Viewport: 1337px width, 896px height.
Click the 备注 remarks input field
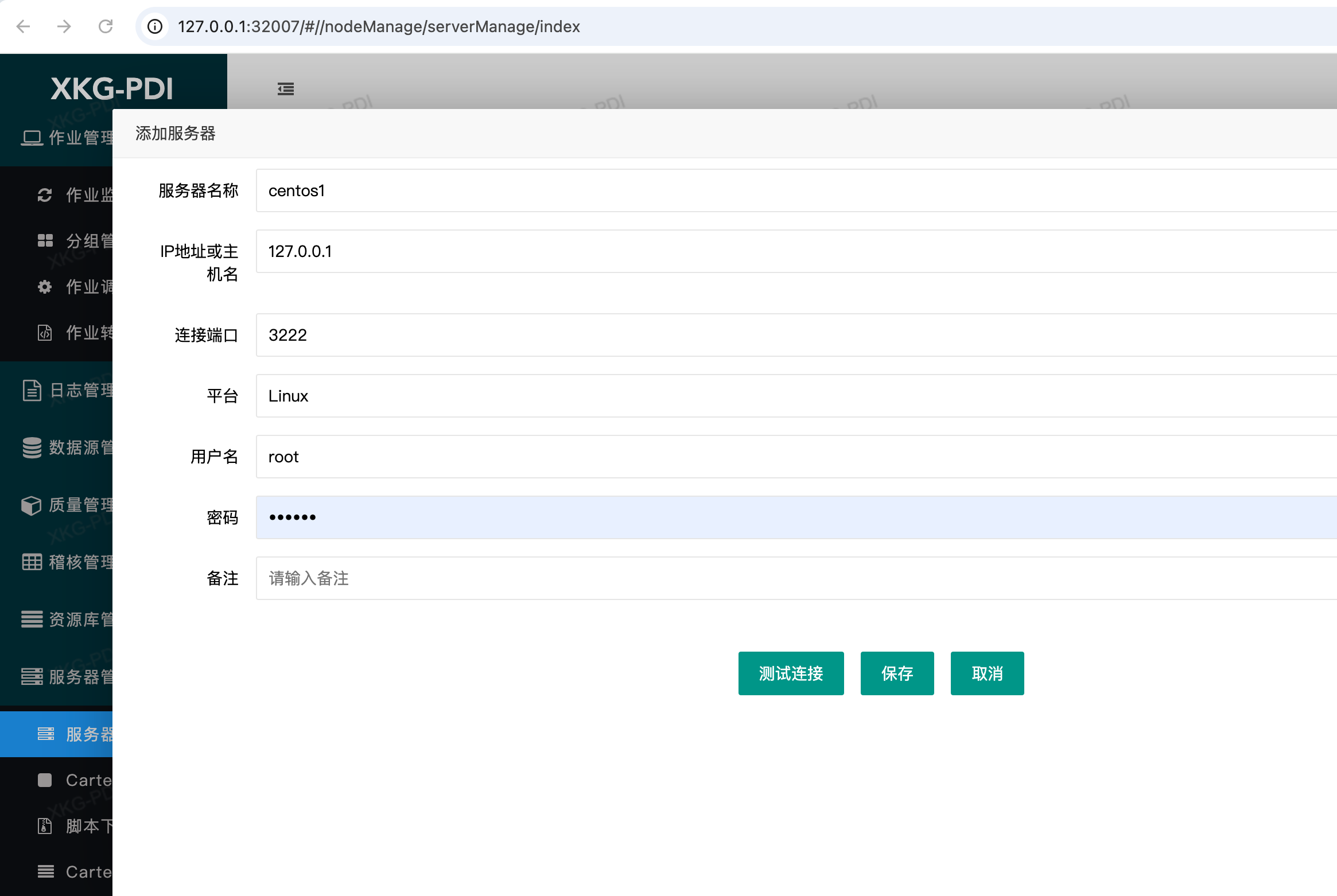click(x=795, y=578)
